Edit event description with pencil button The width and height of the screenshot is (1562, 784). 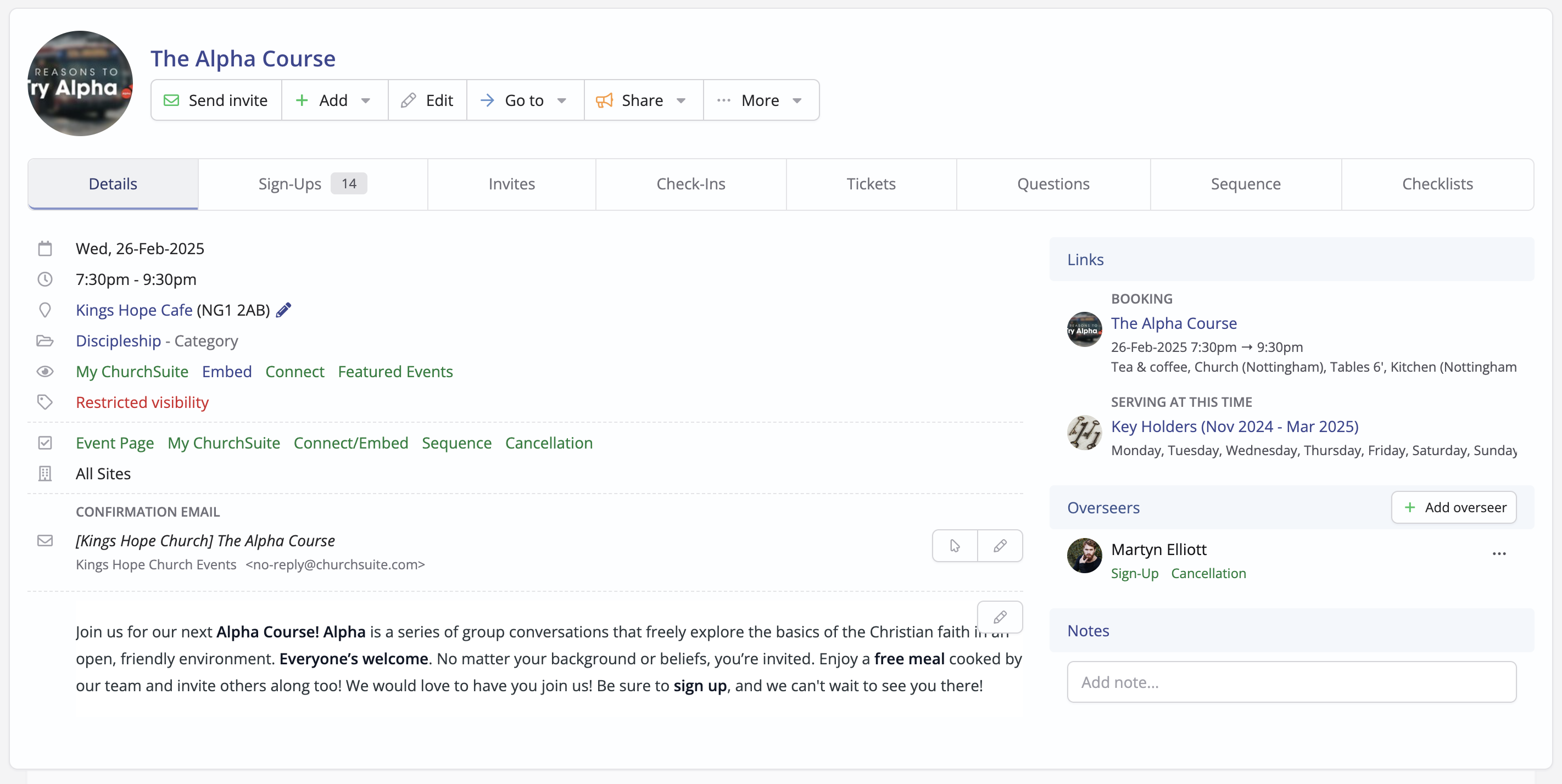(1001, 617)
